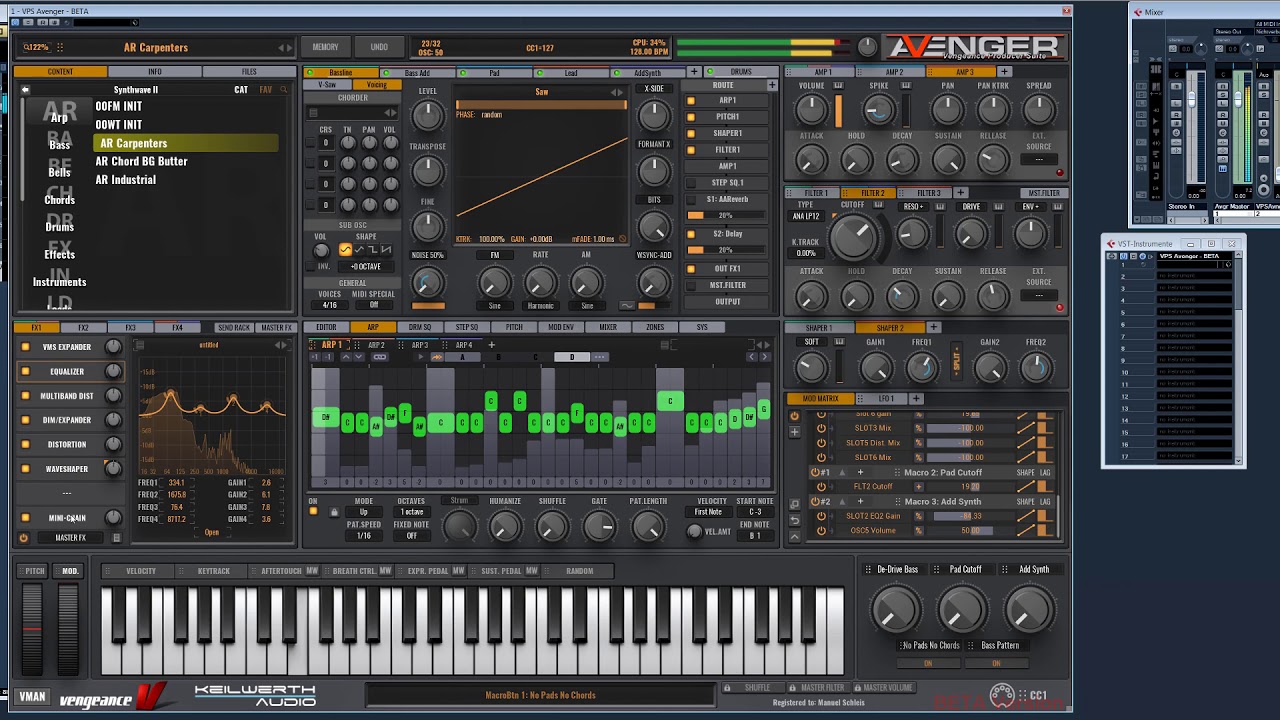The image size is (1280, 720).
Task: Click the mod matrix add-slot plus icon
Action: (x=794, y=433)
